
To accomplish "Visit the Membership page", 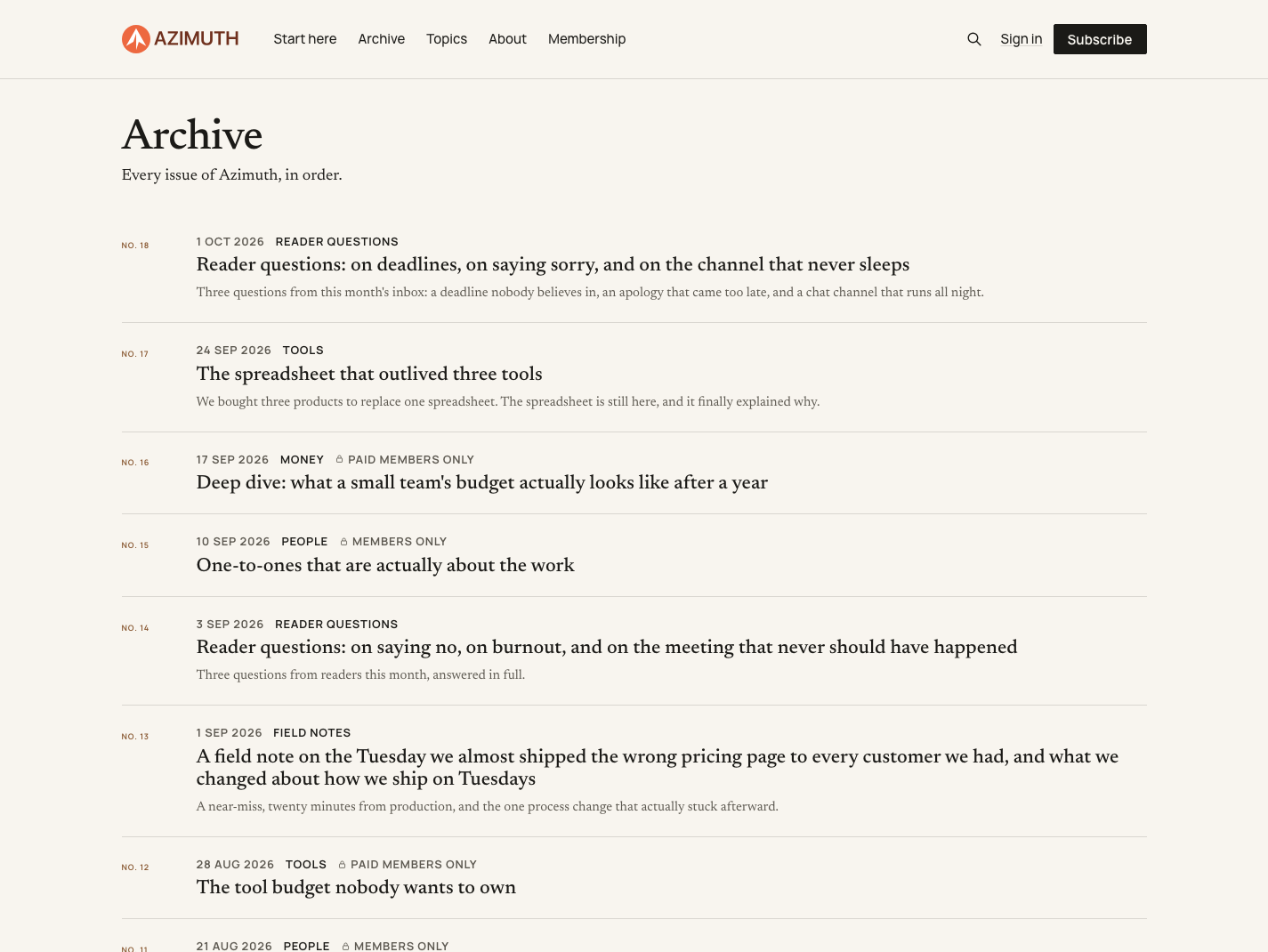I will pos(587,39).
